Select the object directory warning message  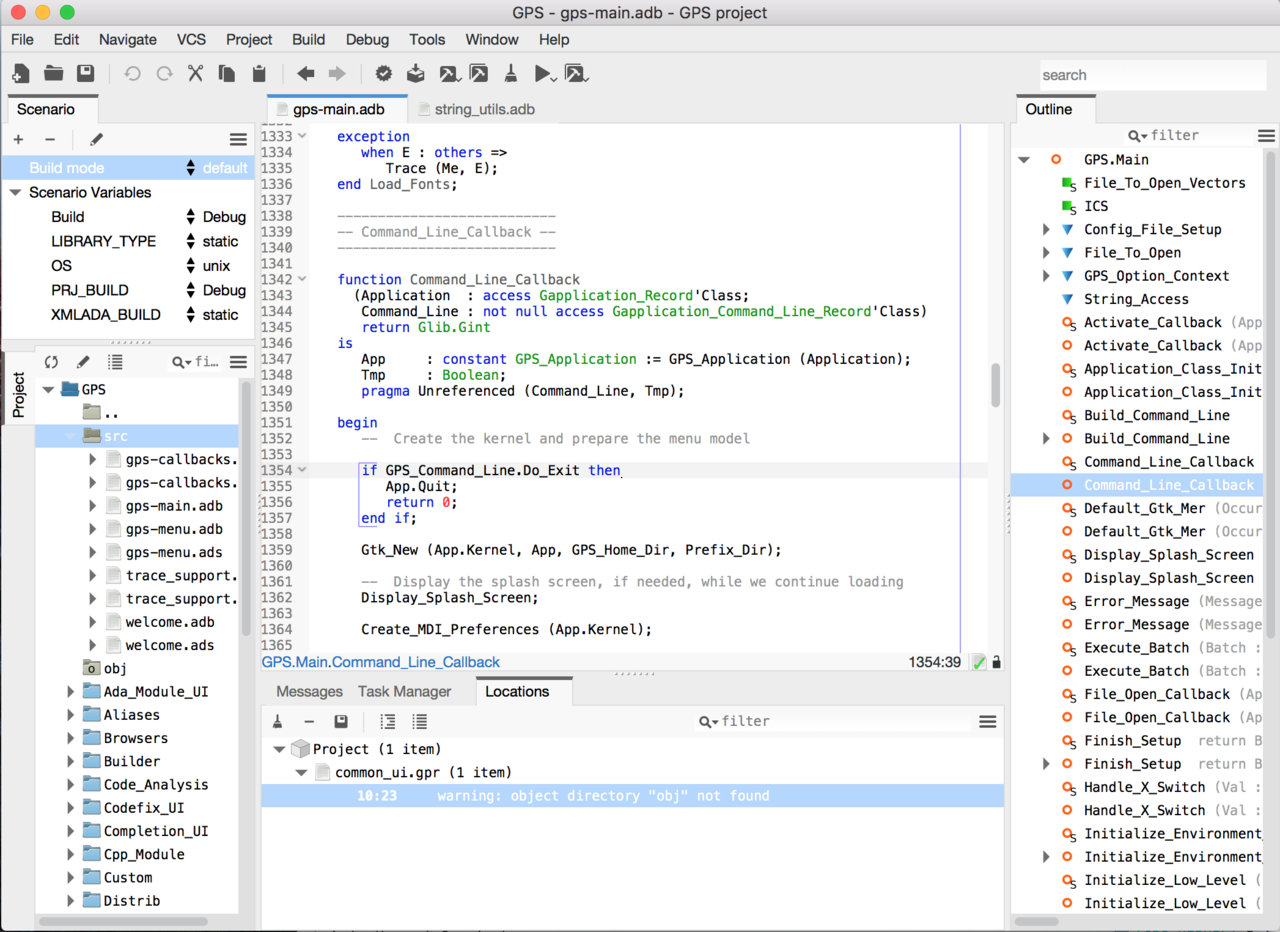coord(632,796)
